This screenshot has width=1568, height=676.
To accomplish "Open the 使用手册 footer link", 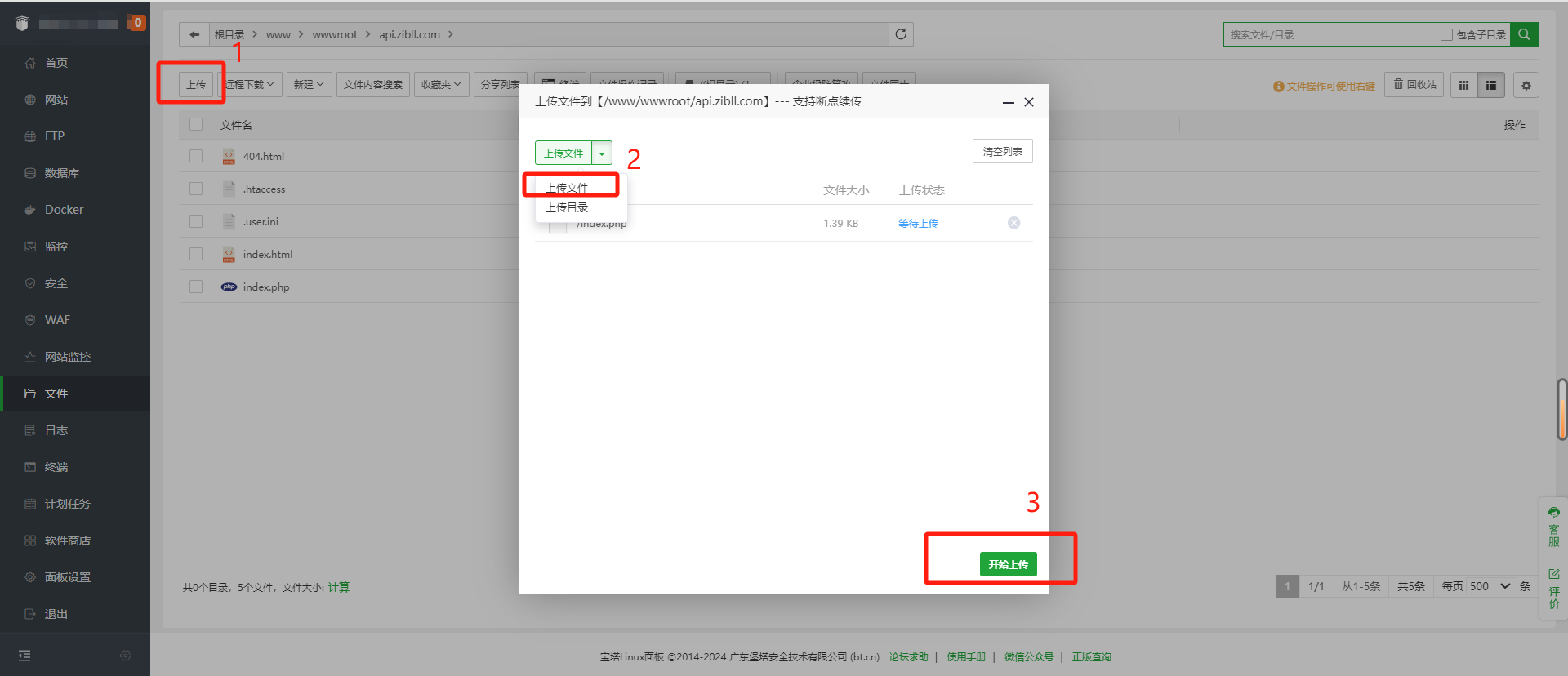I will point(966,656).
